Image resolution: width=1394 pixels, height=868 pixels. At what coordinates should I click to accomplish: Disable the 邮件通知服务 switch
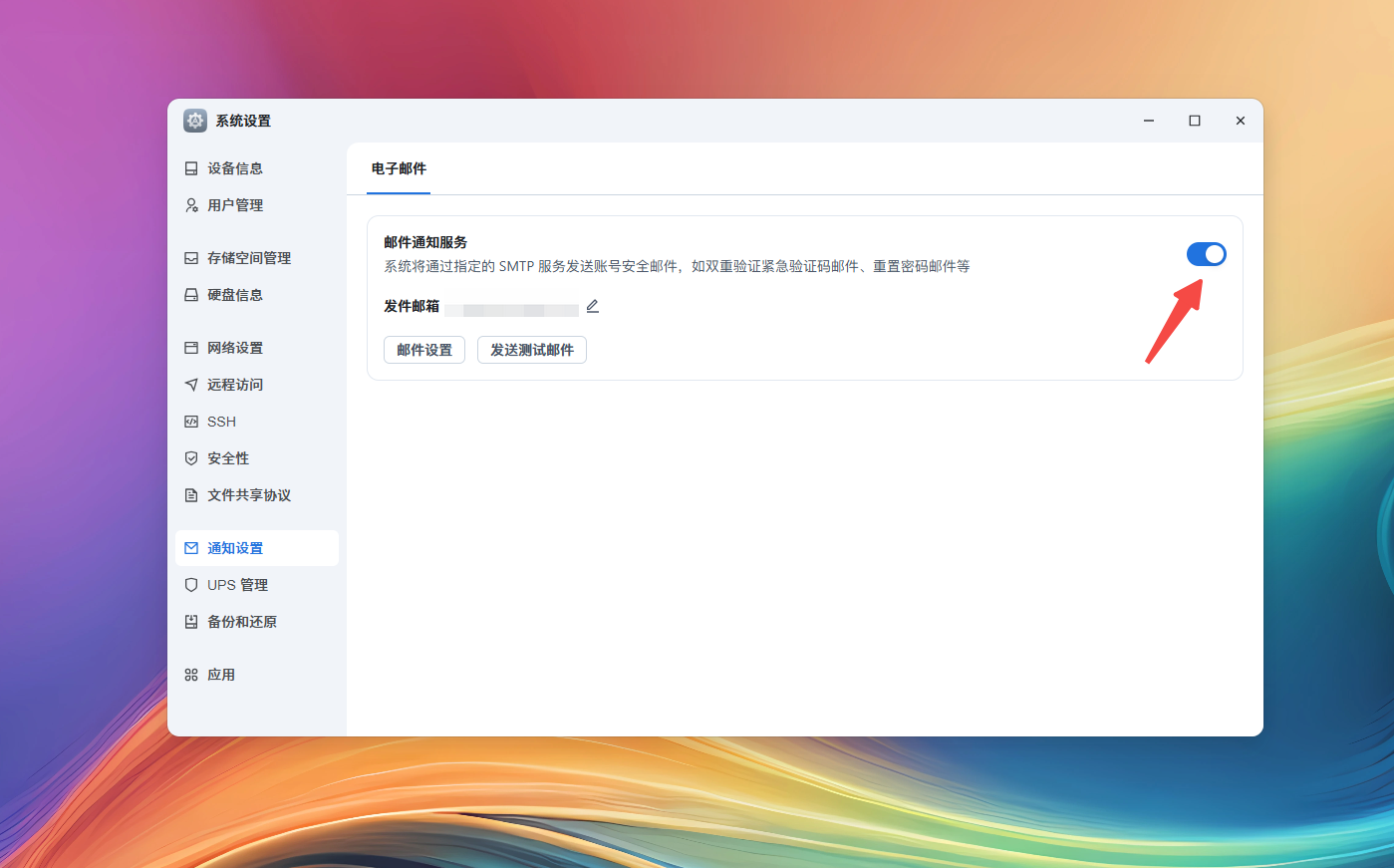(1207, 254)
